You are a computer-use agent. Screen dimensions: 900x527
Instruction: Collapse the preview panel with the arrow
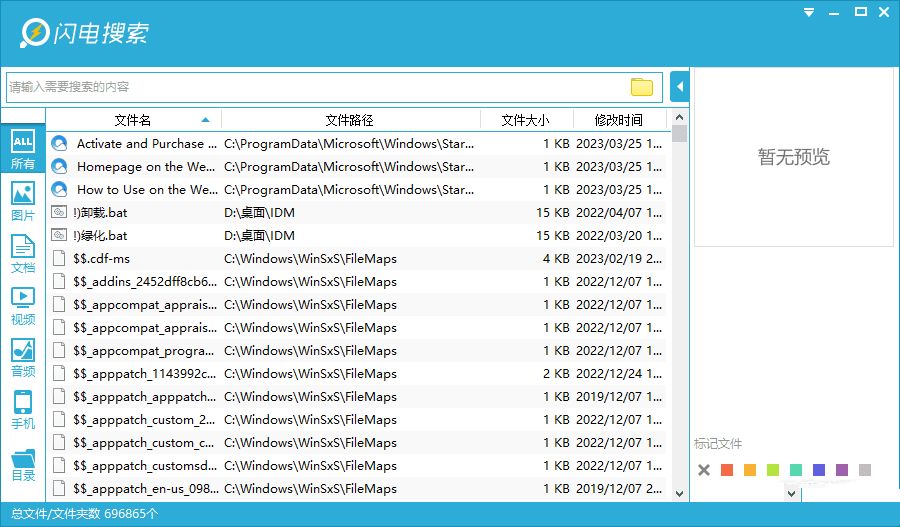pos(680,87)
